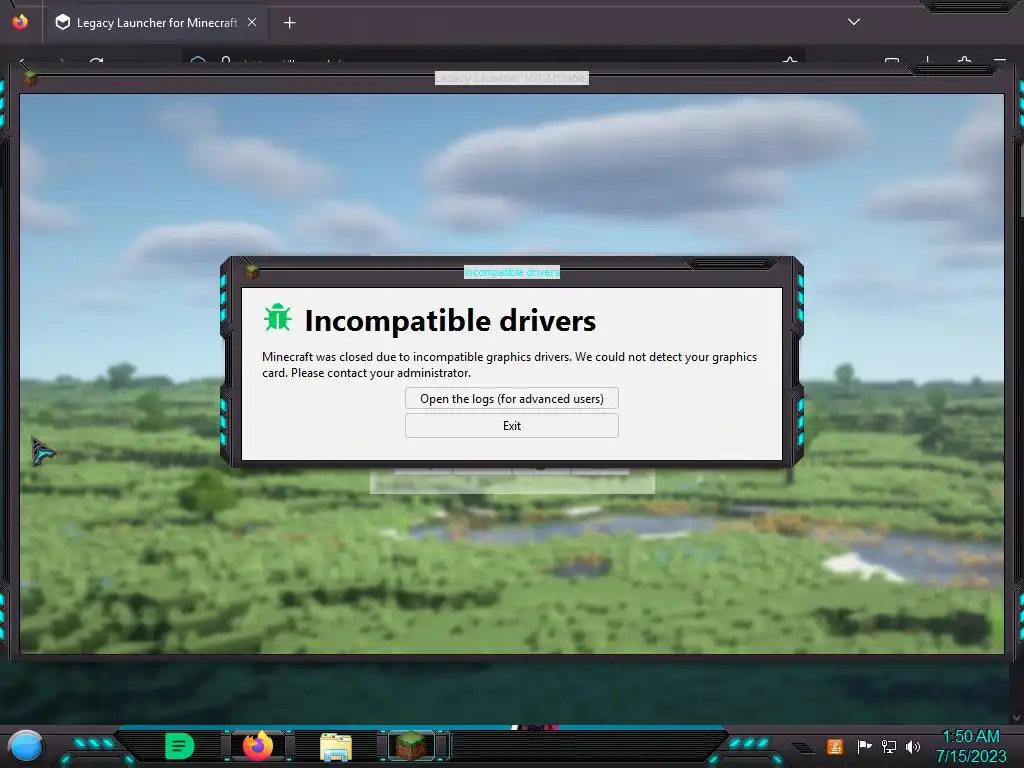Click the green bug icon beside the heading

pos(278,319)
